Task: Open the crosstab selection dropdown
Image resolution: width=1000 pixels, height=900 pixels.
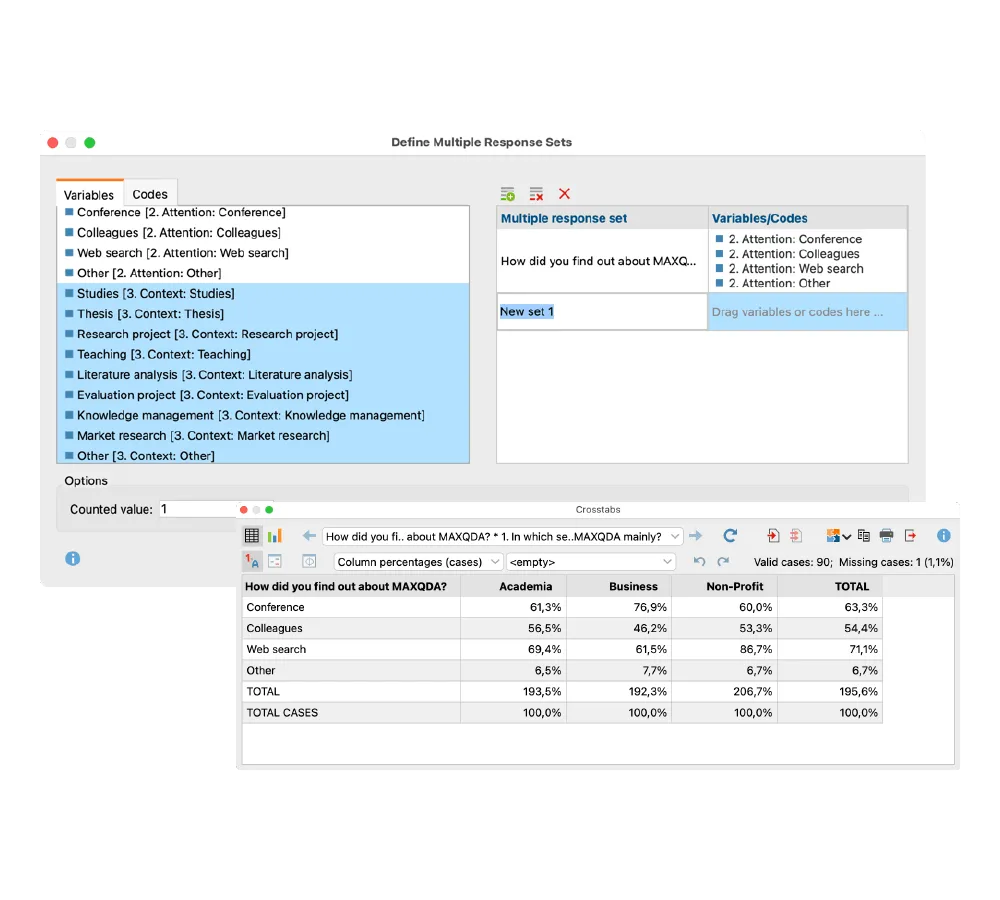Action: tap(503, 536)
